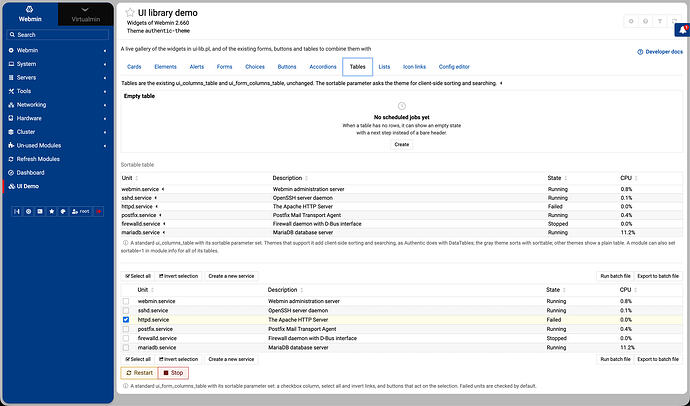Sort the upper table by State arrows
This screenshot has height=406, width=690.
click(x=565, y=178)
